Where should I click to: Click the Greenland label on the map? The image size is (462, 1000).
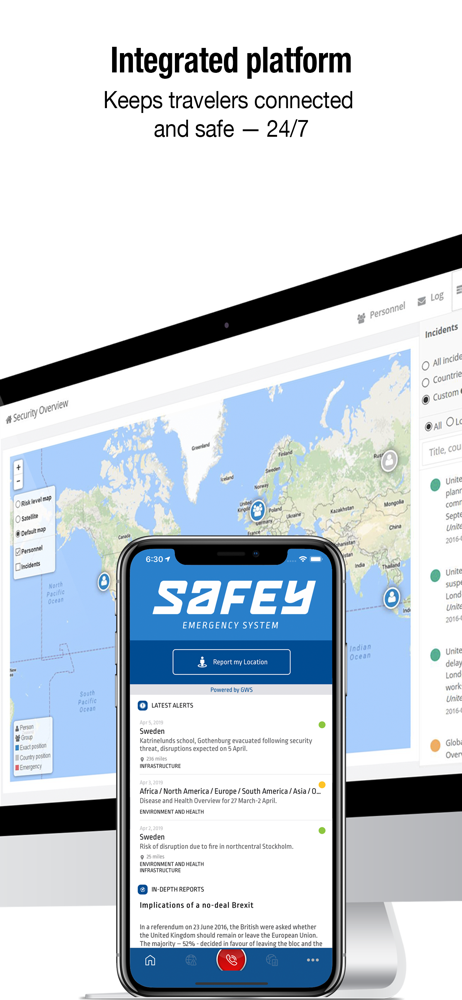coord(200,447)
